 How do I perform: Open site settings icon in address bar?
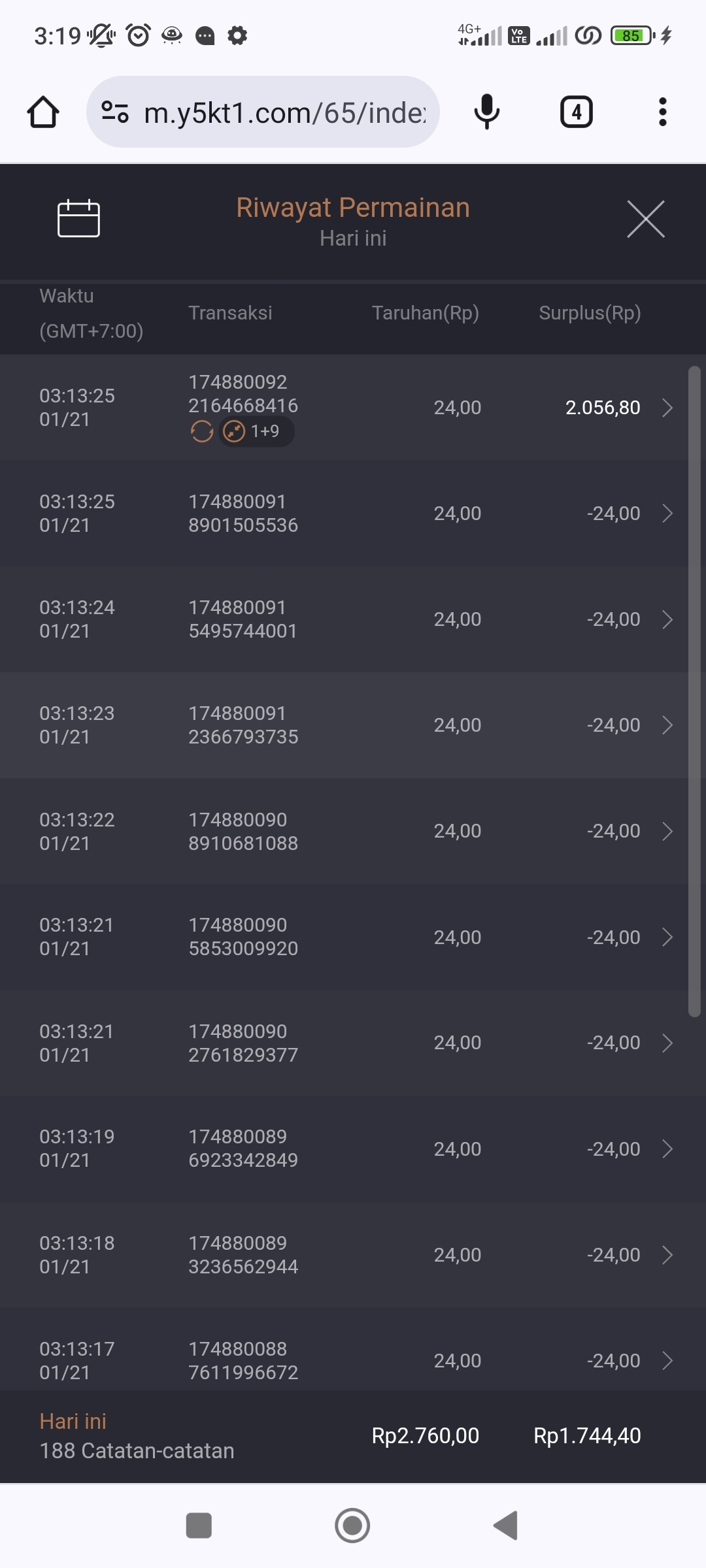(x=115, y=112)
